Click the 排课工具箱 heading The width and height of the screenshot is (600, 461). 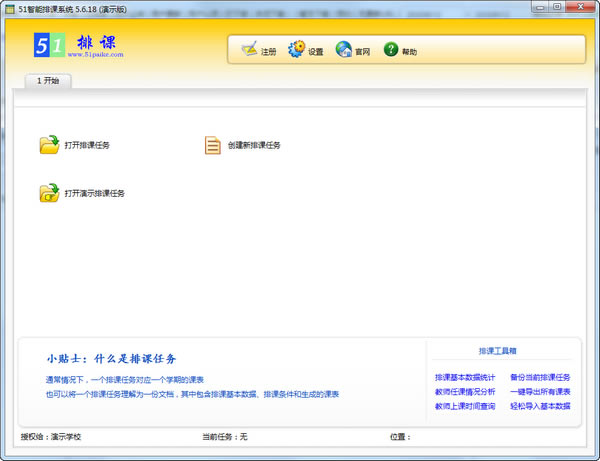click(x=497, y=351)
